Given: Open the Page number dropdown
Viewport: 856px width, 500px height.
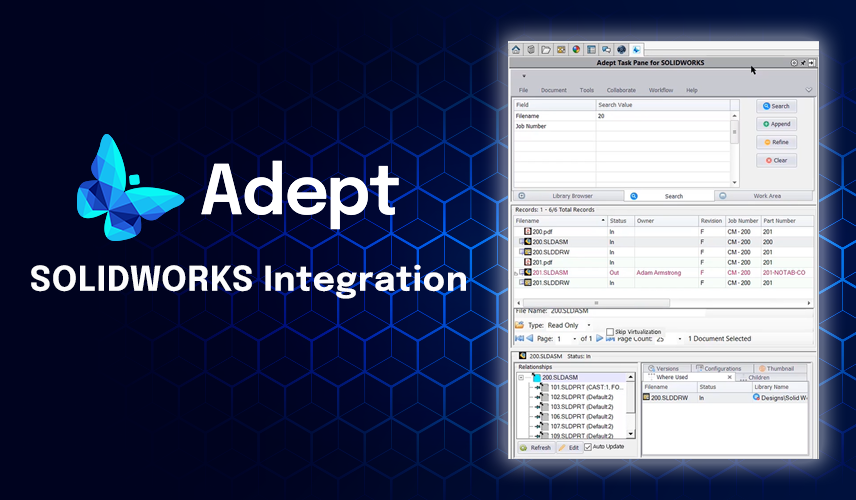Looking at the screenshot, I should [x=574, y=339].
